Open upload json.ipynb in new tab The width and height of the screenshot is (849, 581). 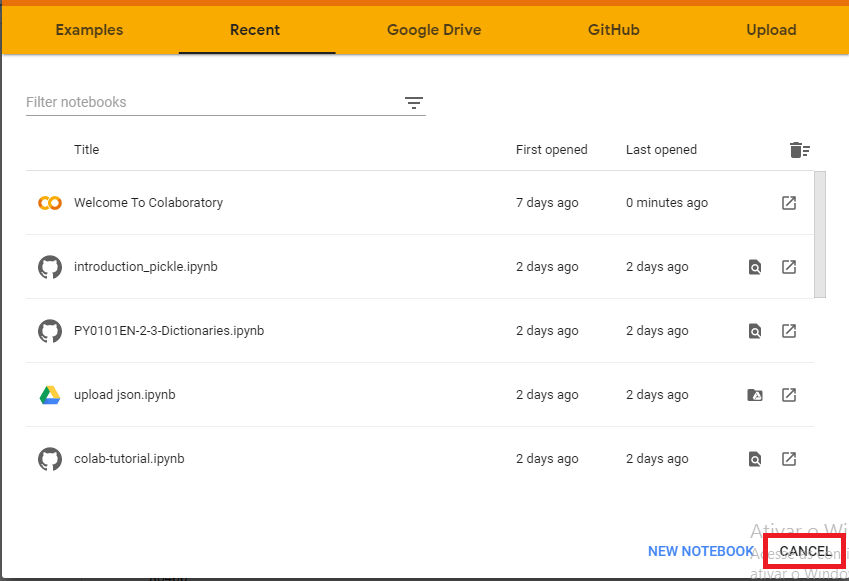[x=789, y=395]
